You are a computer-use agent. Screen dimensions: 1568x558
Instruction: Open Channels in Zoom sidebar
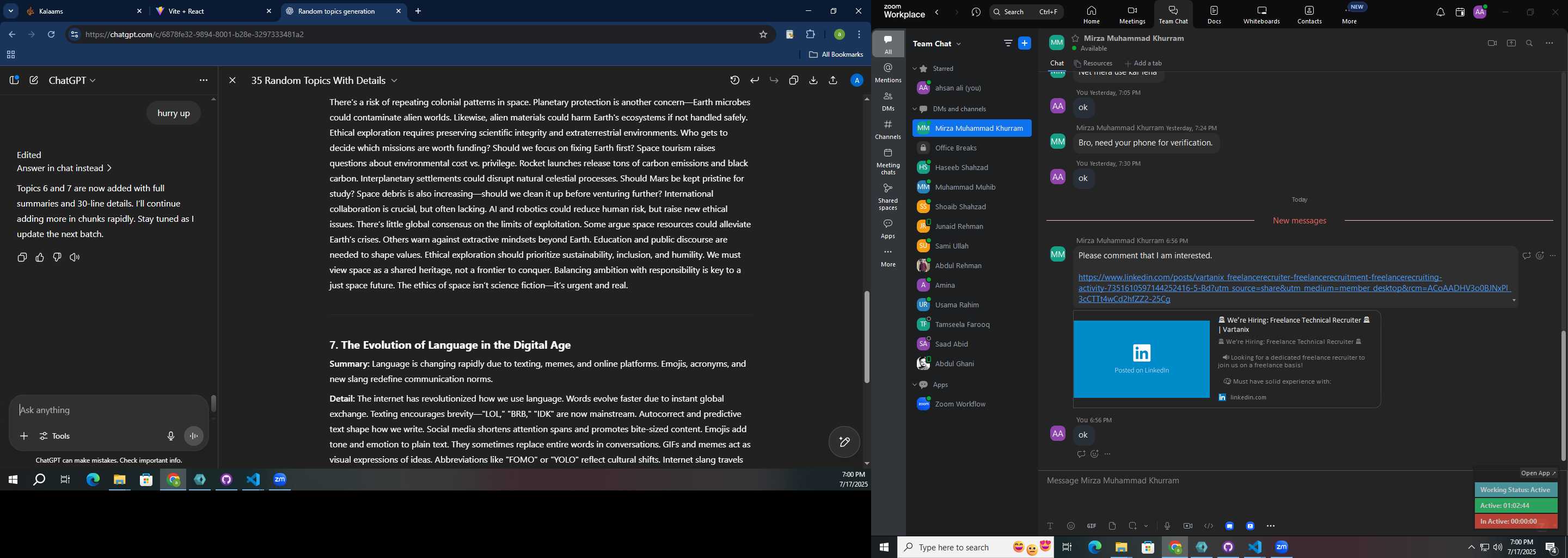pyautogui.click(x=888, y=130)
